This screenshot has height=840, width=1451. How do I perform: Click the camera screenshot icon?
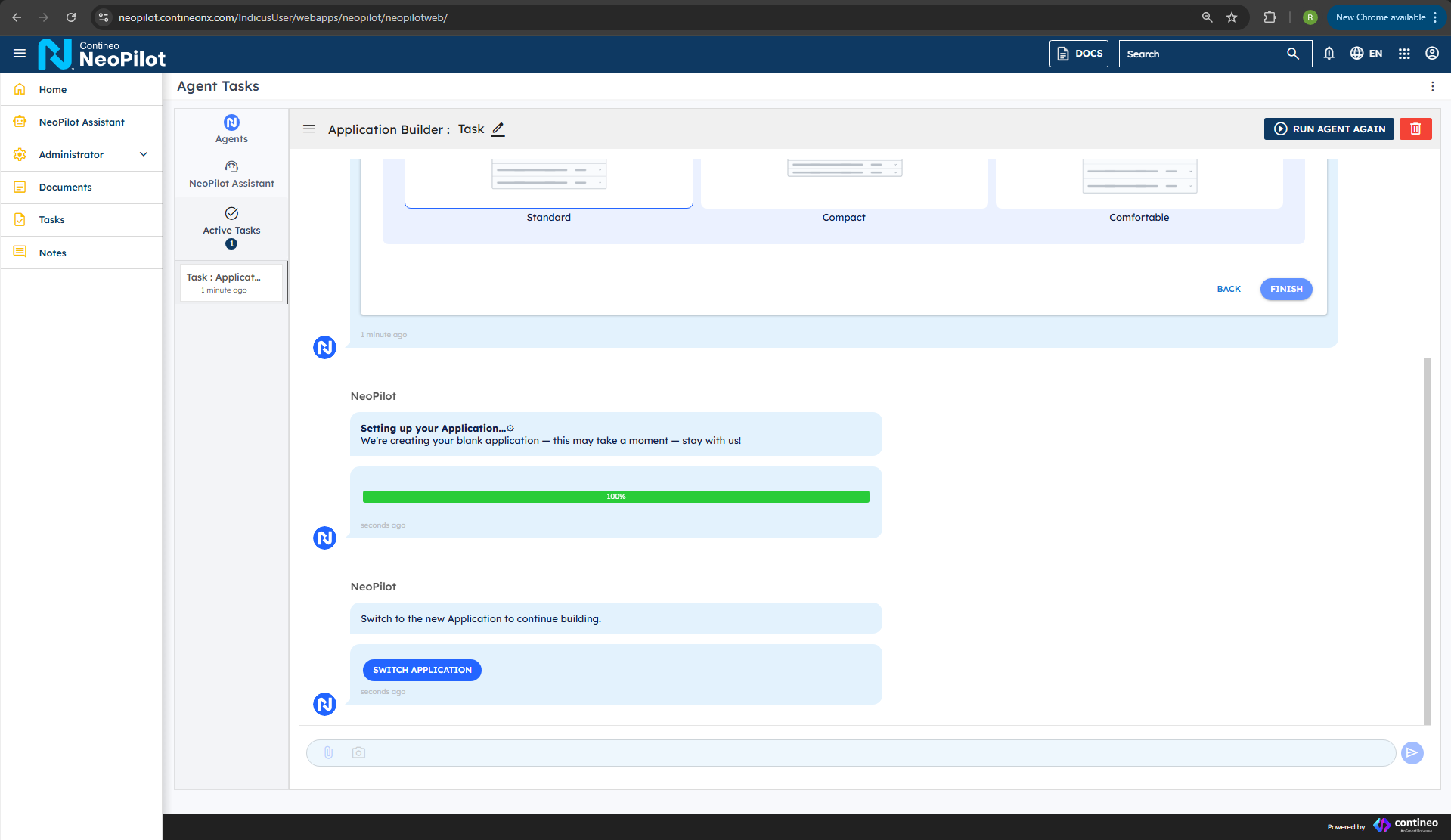[x=358, y=753]
